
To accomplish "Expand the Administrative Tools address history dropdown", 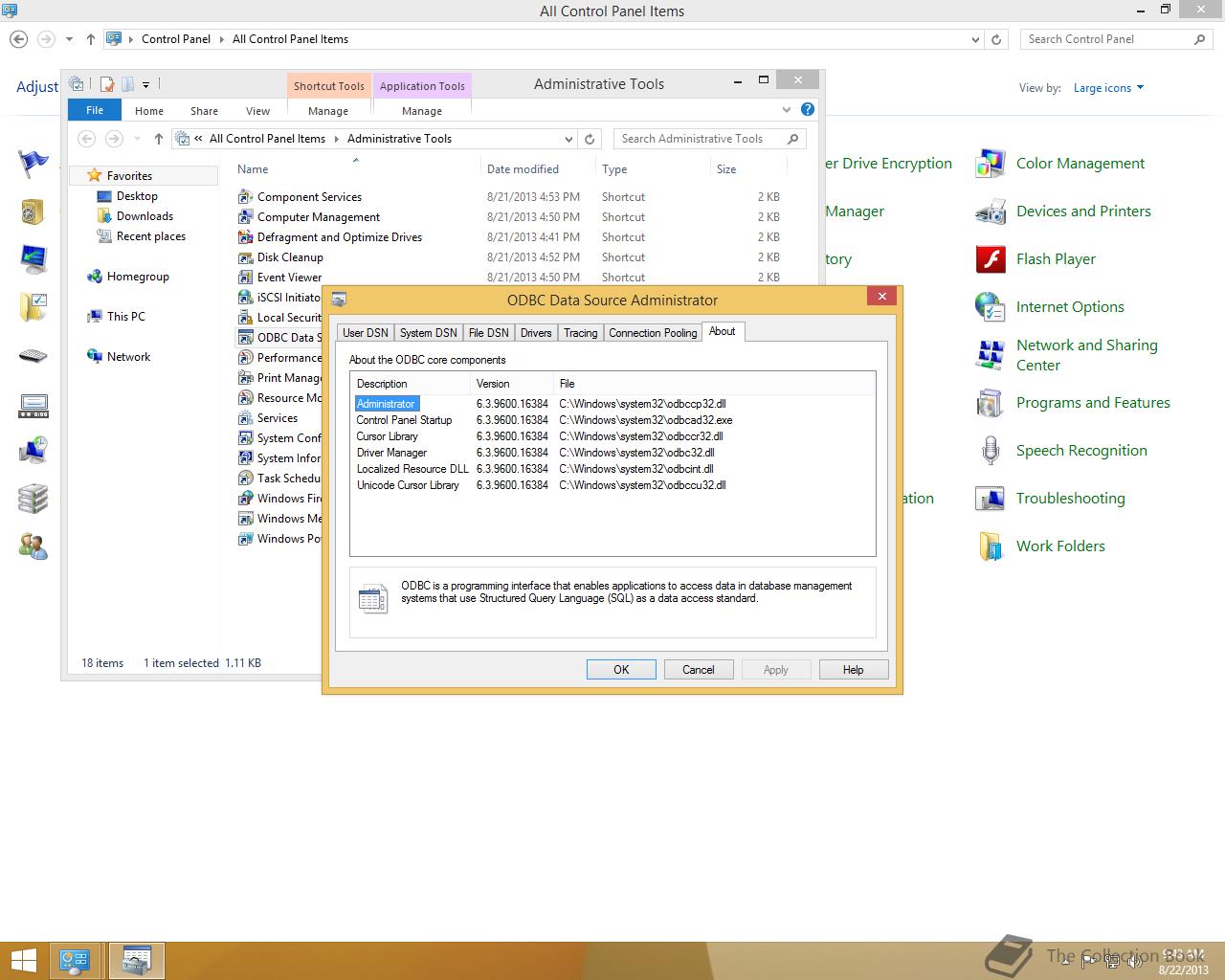I will coord(568,139).
